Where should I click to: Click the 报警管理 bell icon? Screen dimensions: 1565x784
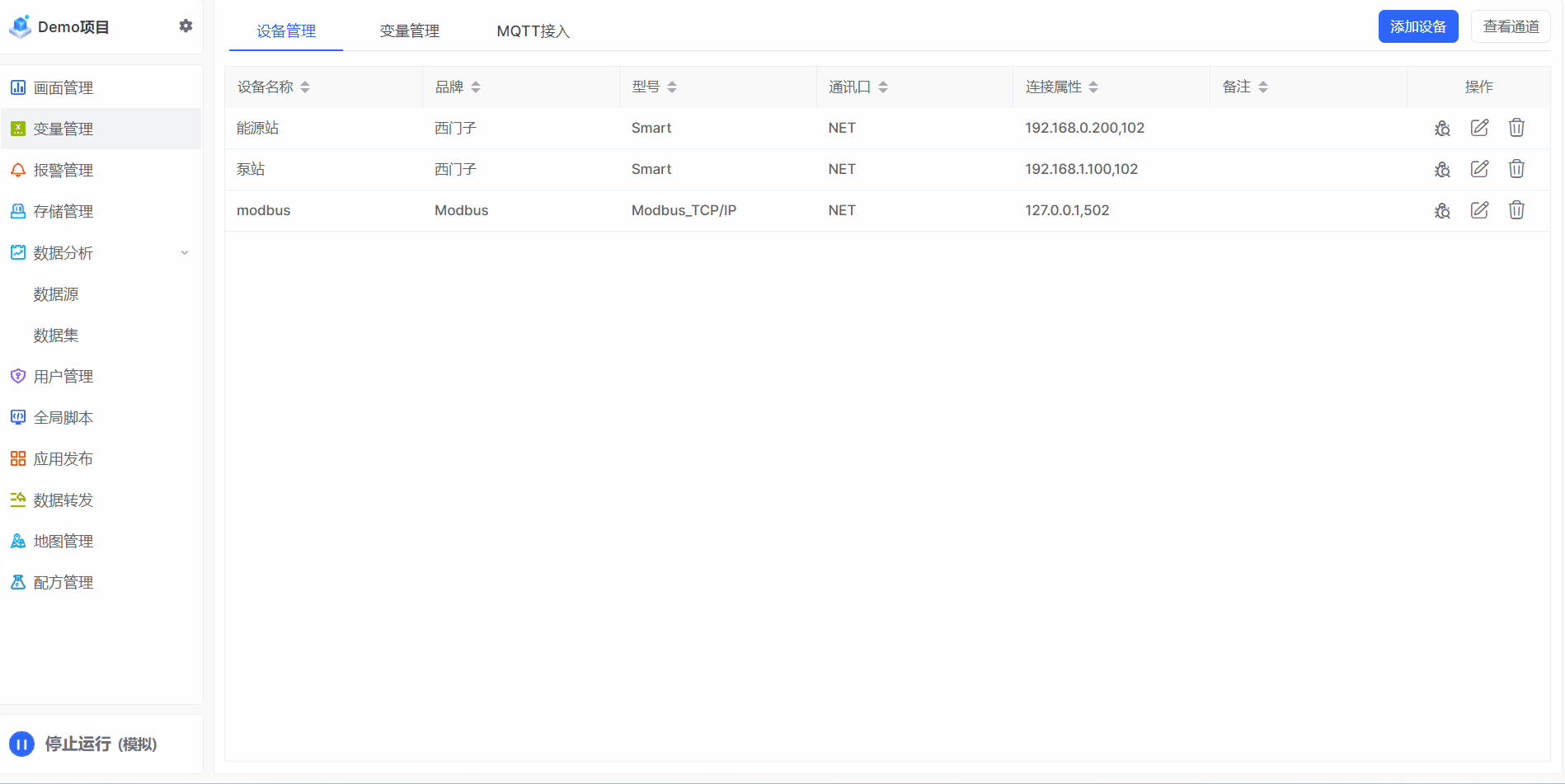click(x=18, y=170)
